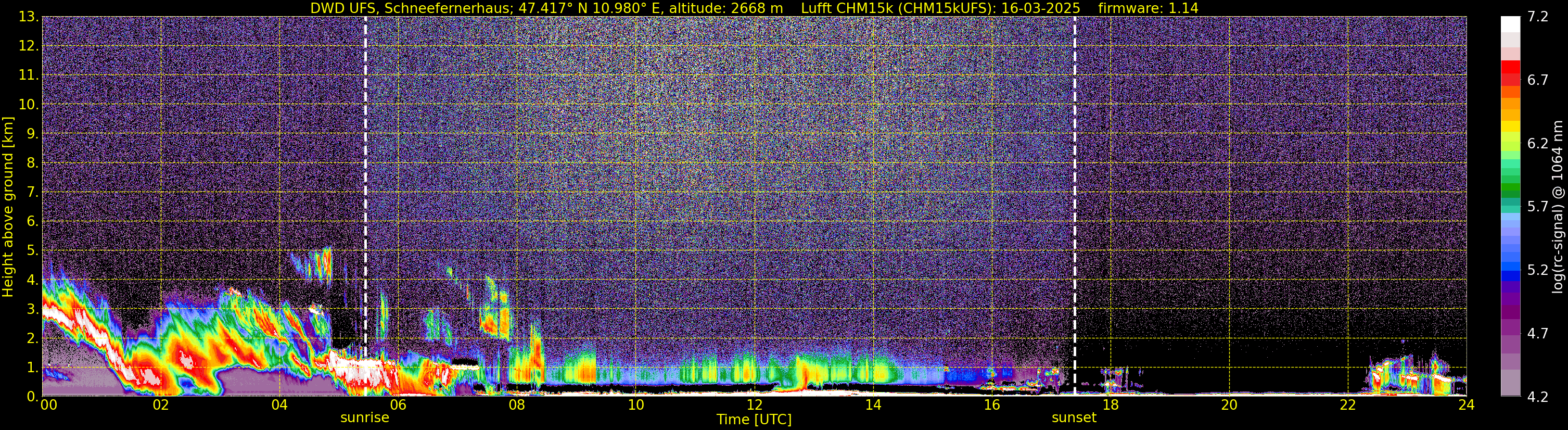Click the height axis tick label 10
Image resolution: width=1568 pixels, height=430 pixels.
point(28,104)
